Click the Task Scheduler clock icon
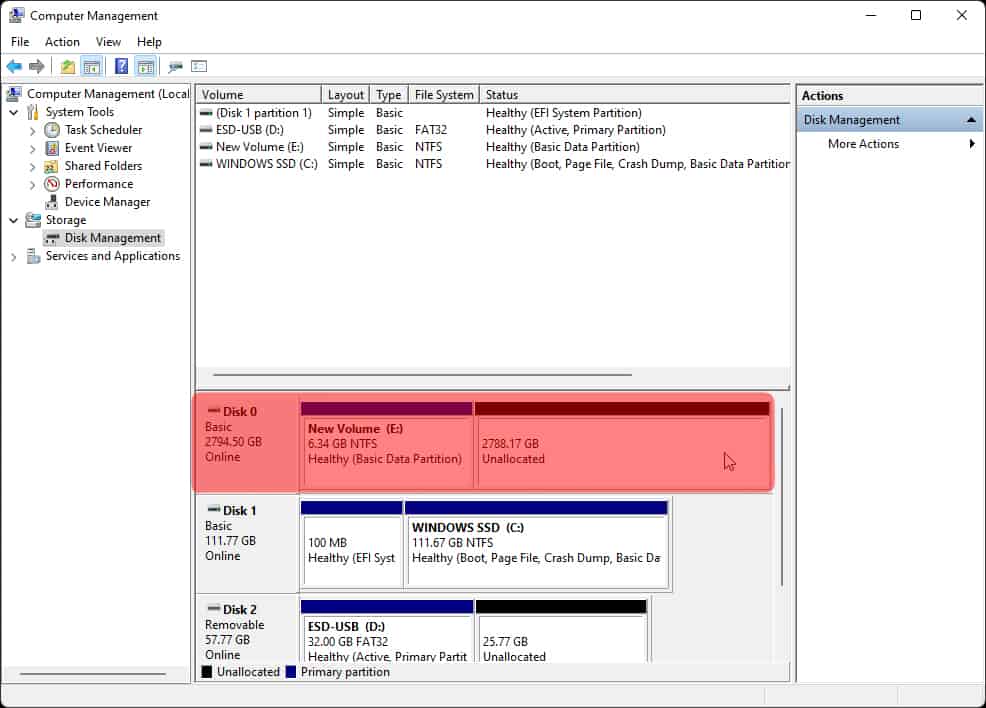This screenshot has height=708, width=986. tap(52, 130)
